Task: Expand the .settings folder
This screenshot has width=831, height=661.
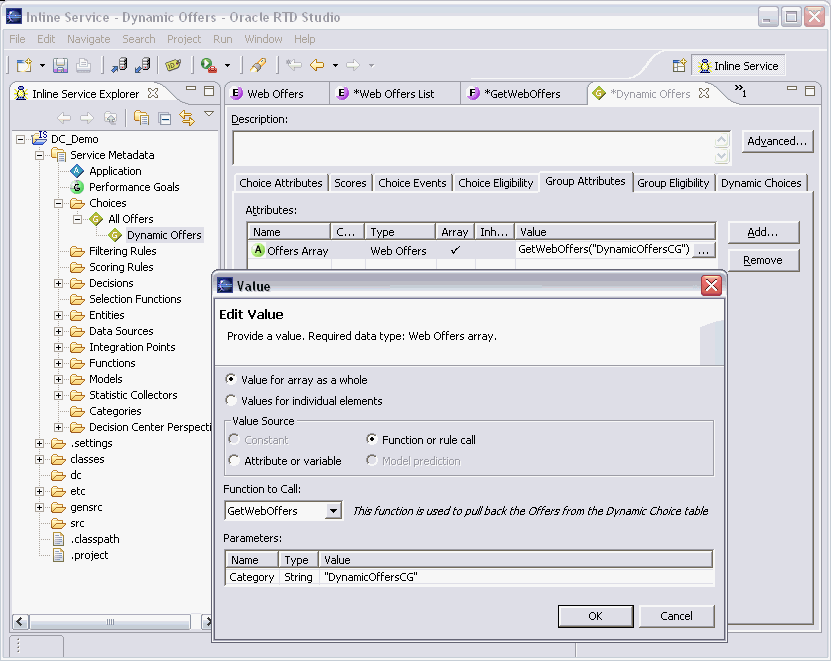Action: [x=39, y=443]
